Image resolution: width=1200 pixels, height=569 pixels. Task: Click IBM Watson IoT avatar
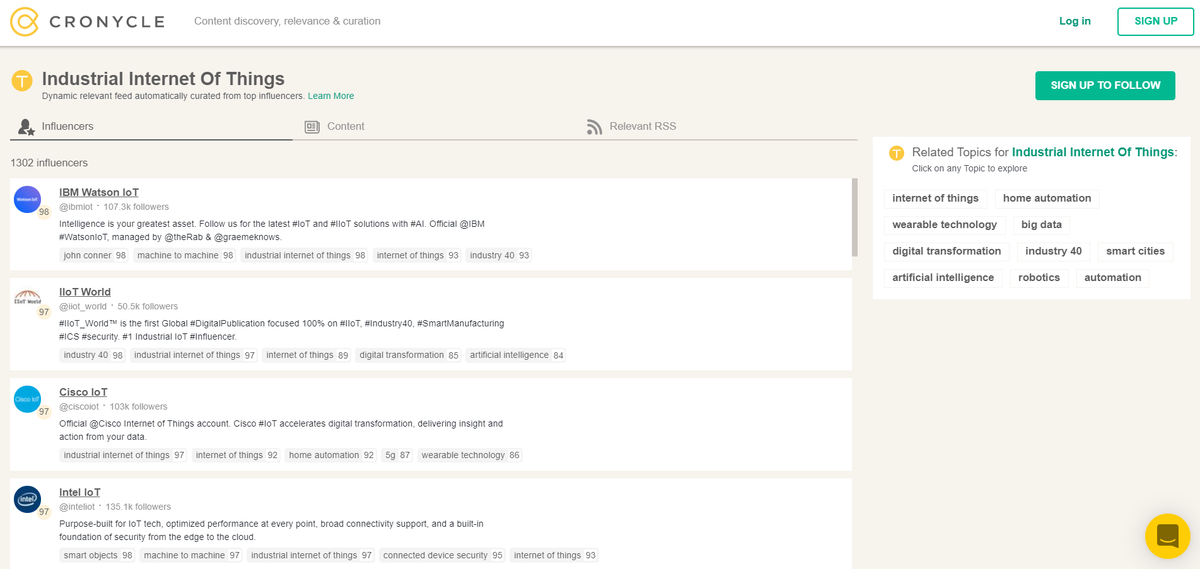tap(27, 199)
